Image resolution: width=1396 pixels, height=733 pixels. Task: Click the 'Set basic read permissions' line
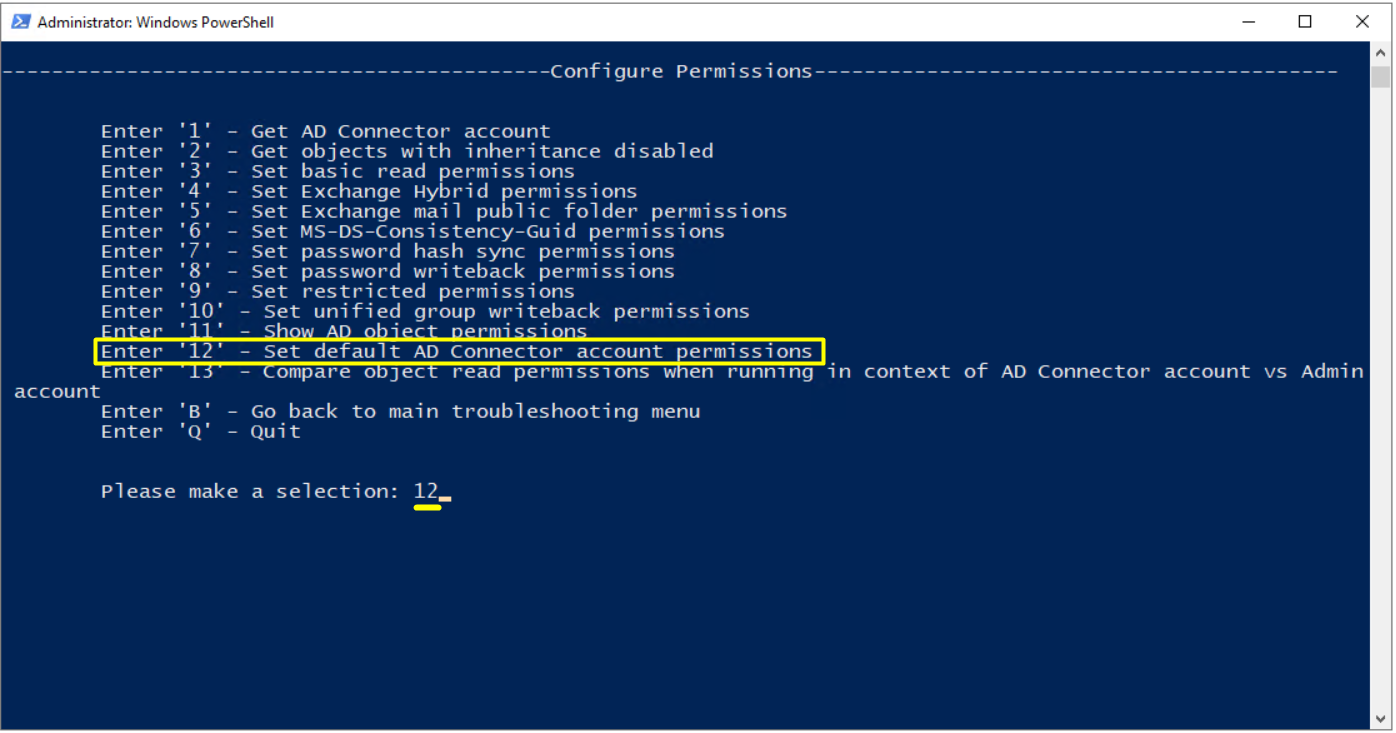[338, 171]
